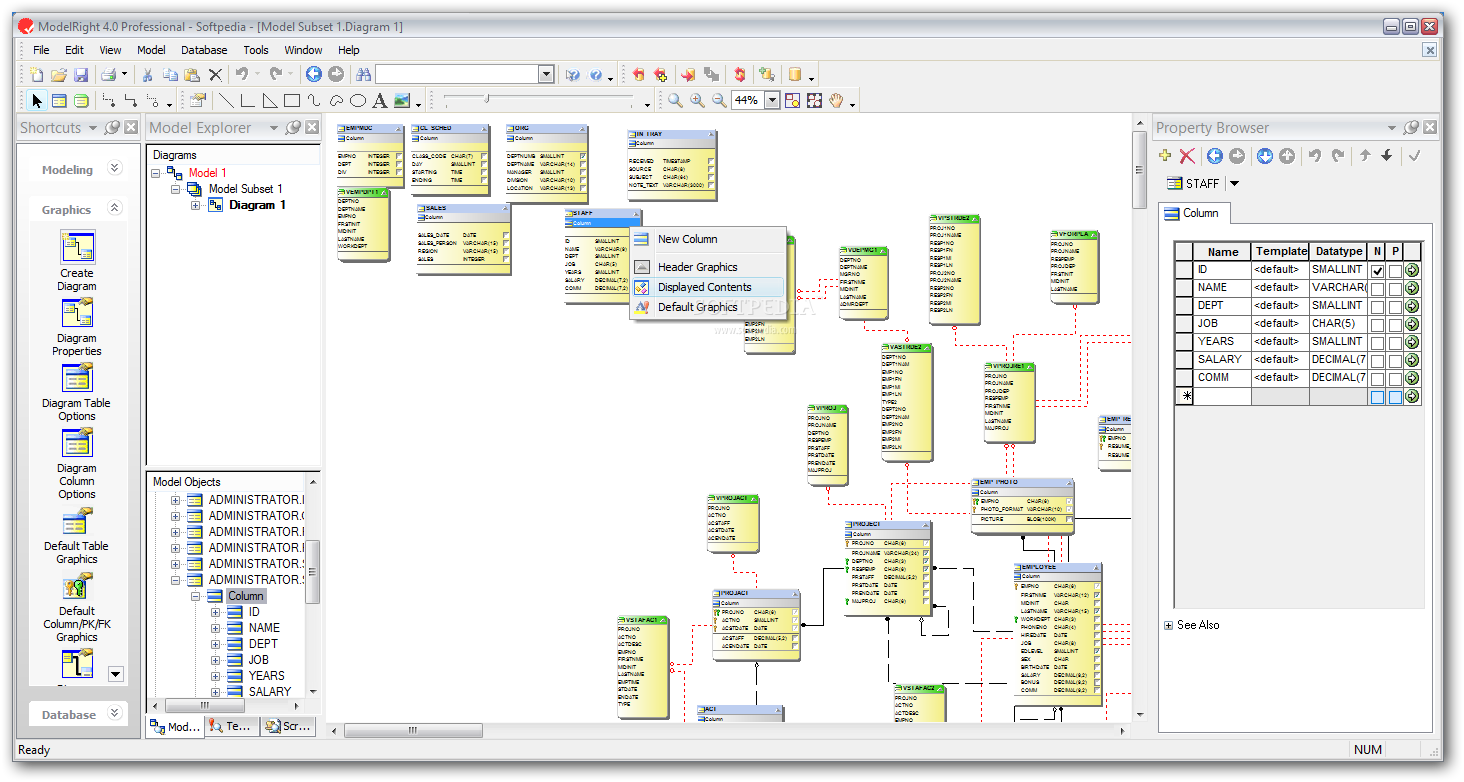Open the STAFF object dropdown arrow
1464x782 pixels.
coord(1234,184)
